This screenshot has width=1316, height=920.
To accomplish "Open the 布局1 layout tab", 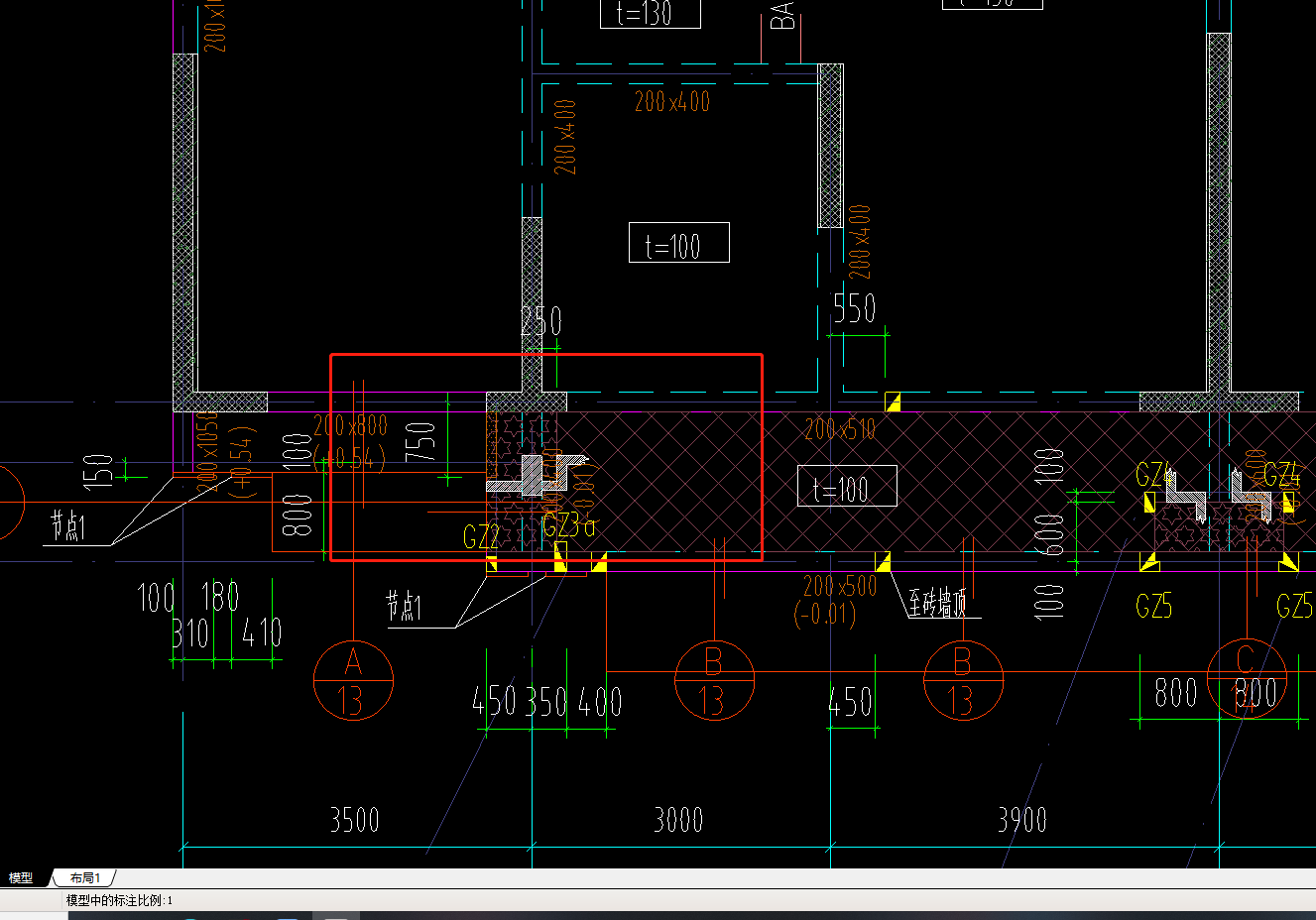I will pyautogui.click(x=85, y=878).
